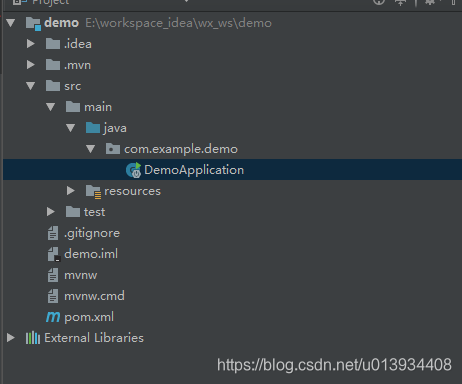Click the main folder icon
462x384 pixels.
(x=73, y=107)
